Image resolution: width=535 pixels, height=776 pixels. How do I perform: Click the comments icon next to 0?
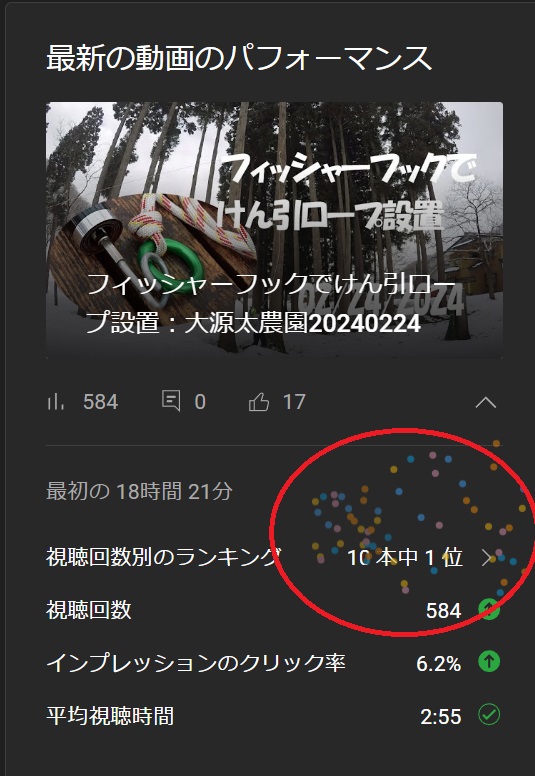click(x=171, y=401)
